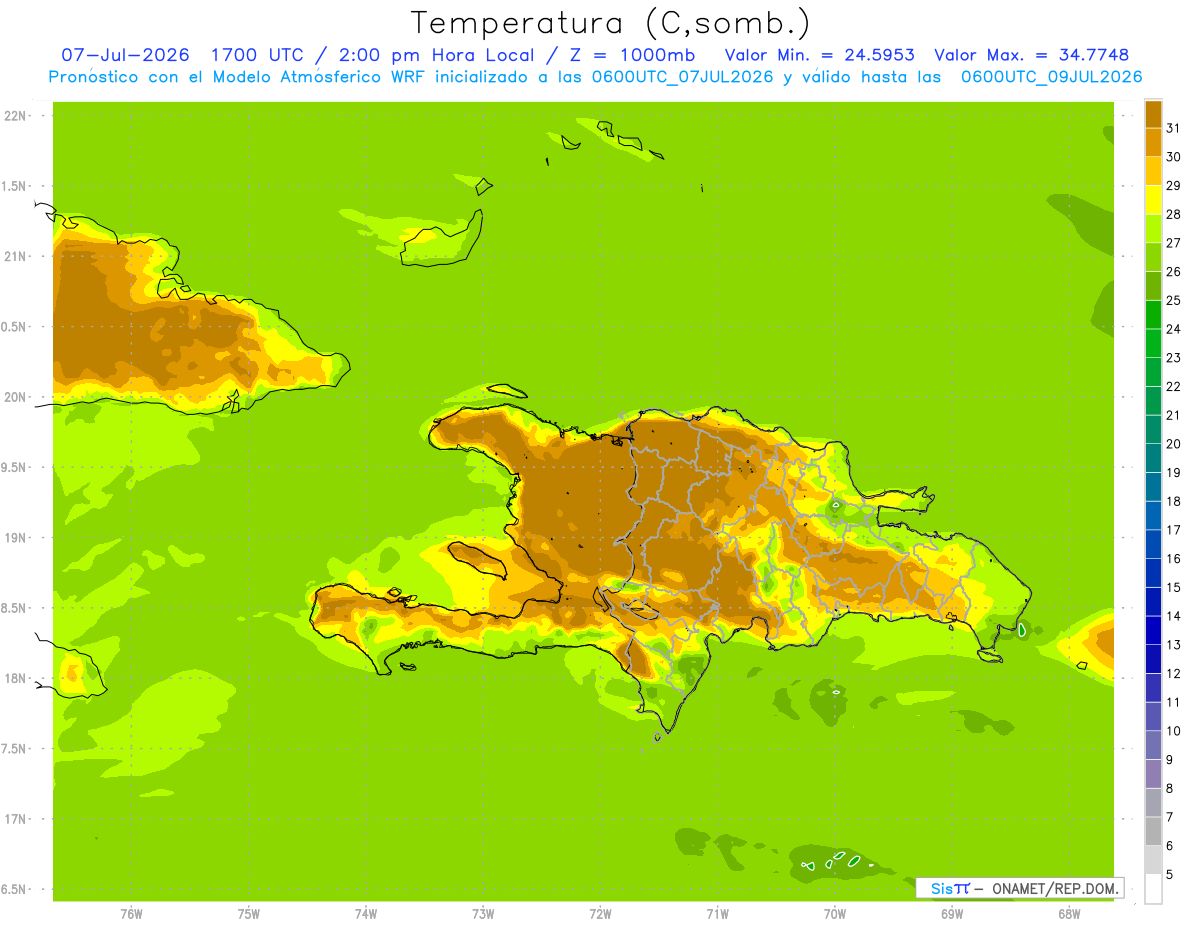Select the "Valor Min. = 24.5953" readout

pos(819,55)
